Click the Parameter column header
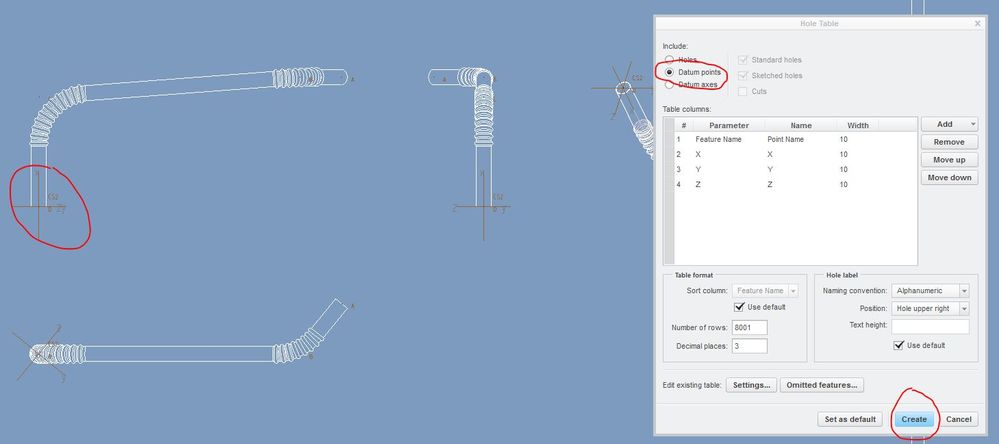Image resolution: width=999 pixels, height=444 pixels. click(729, 125)
